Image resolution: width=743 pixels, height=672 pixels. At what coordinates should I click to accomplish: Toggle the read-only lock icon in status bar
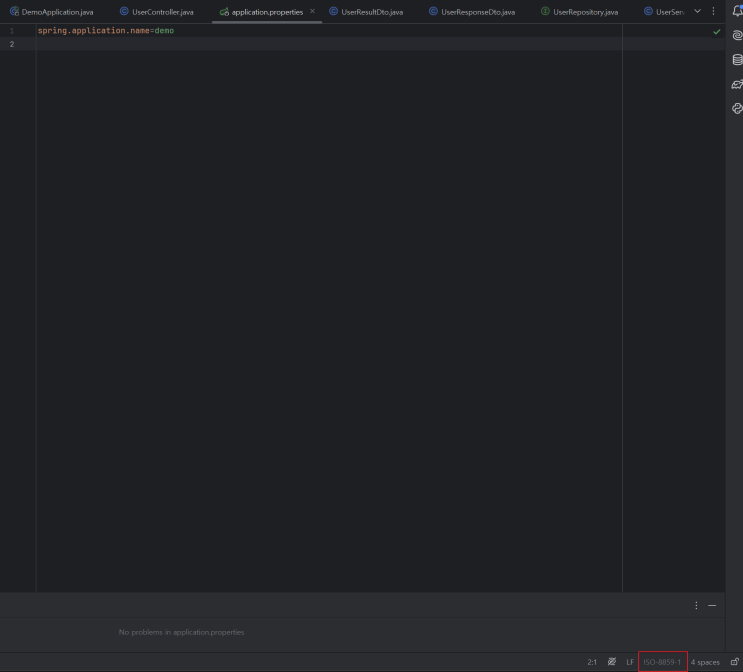(734, 662)
